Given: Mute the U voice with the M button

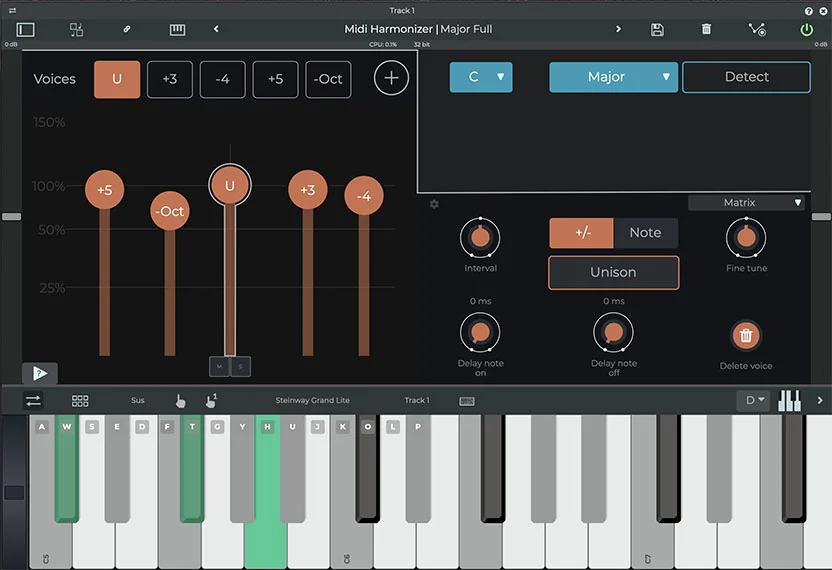Looking at the screenshot, I should [x=219, y=366].
